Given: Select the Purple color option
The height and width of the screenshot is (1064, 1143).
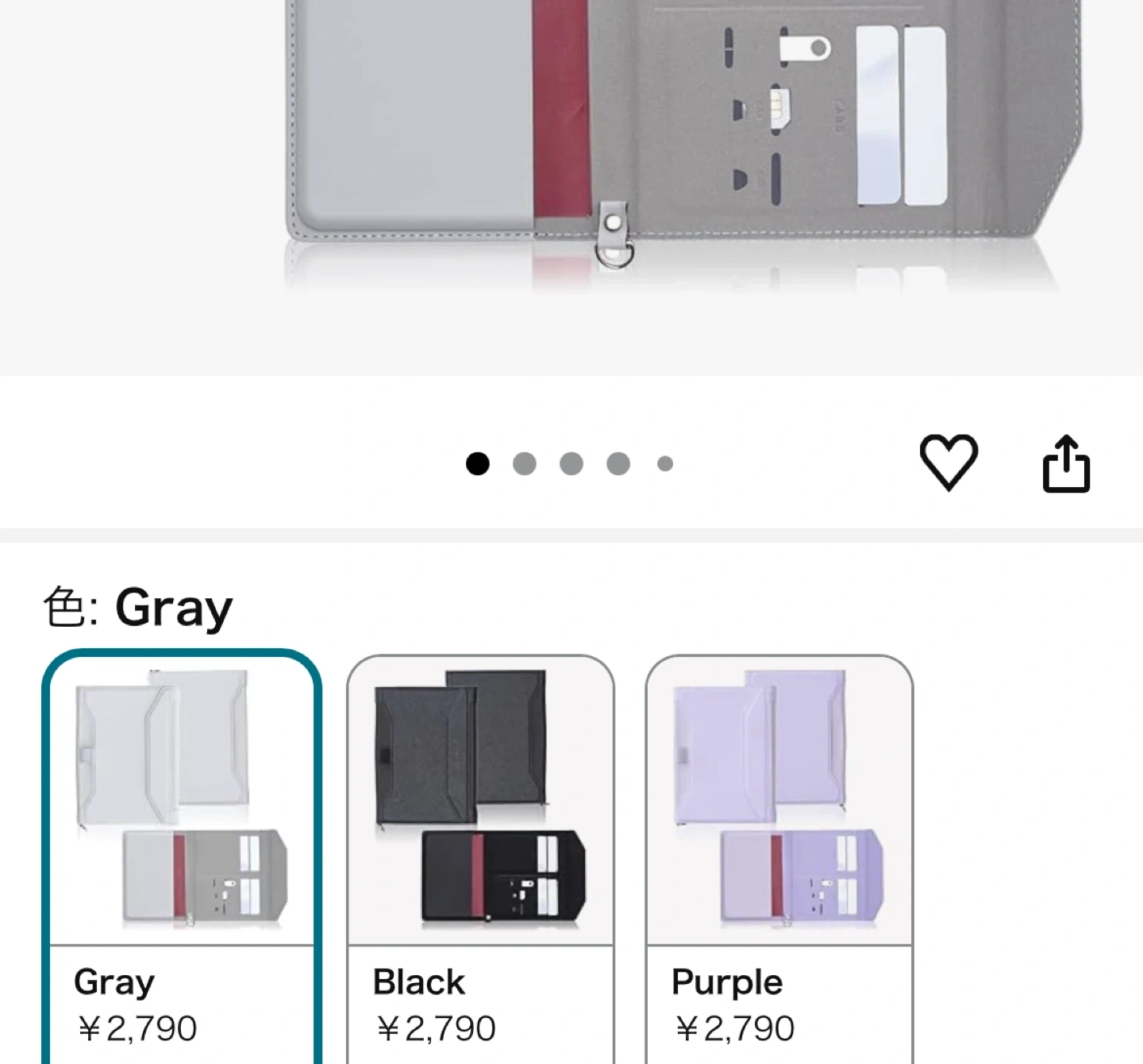Looking at the screenshot, I should [x=779, y=859].
